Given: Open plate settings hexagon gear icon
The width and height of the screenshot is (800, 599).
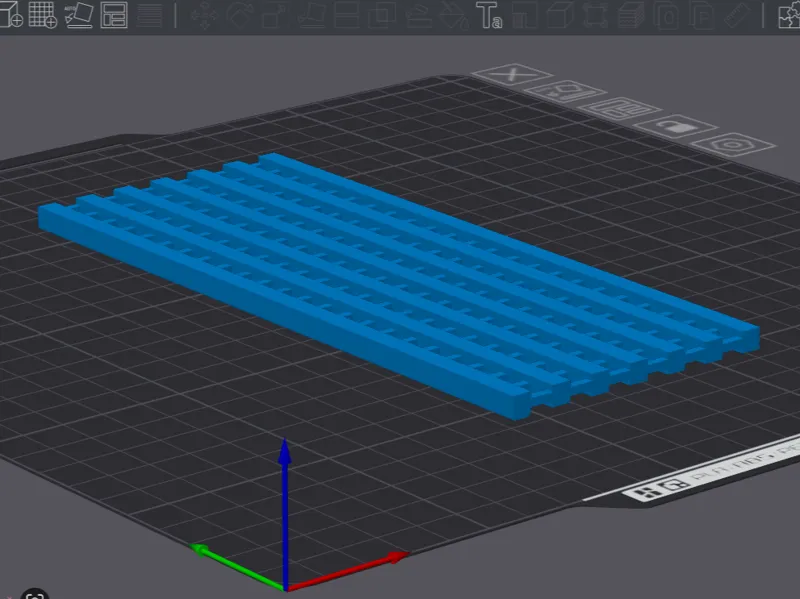Looking at the screenshot, I should coord(733,145).
